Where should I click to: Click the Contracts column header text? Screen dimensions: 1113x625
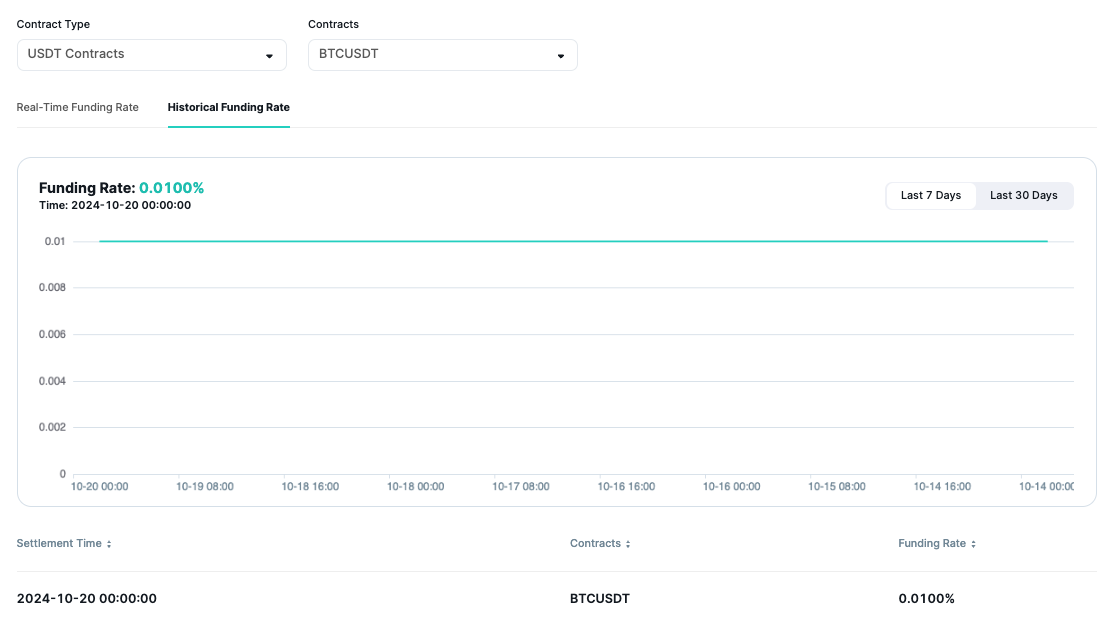595,543
